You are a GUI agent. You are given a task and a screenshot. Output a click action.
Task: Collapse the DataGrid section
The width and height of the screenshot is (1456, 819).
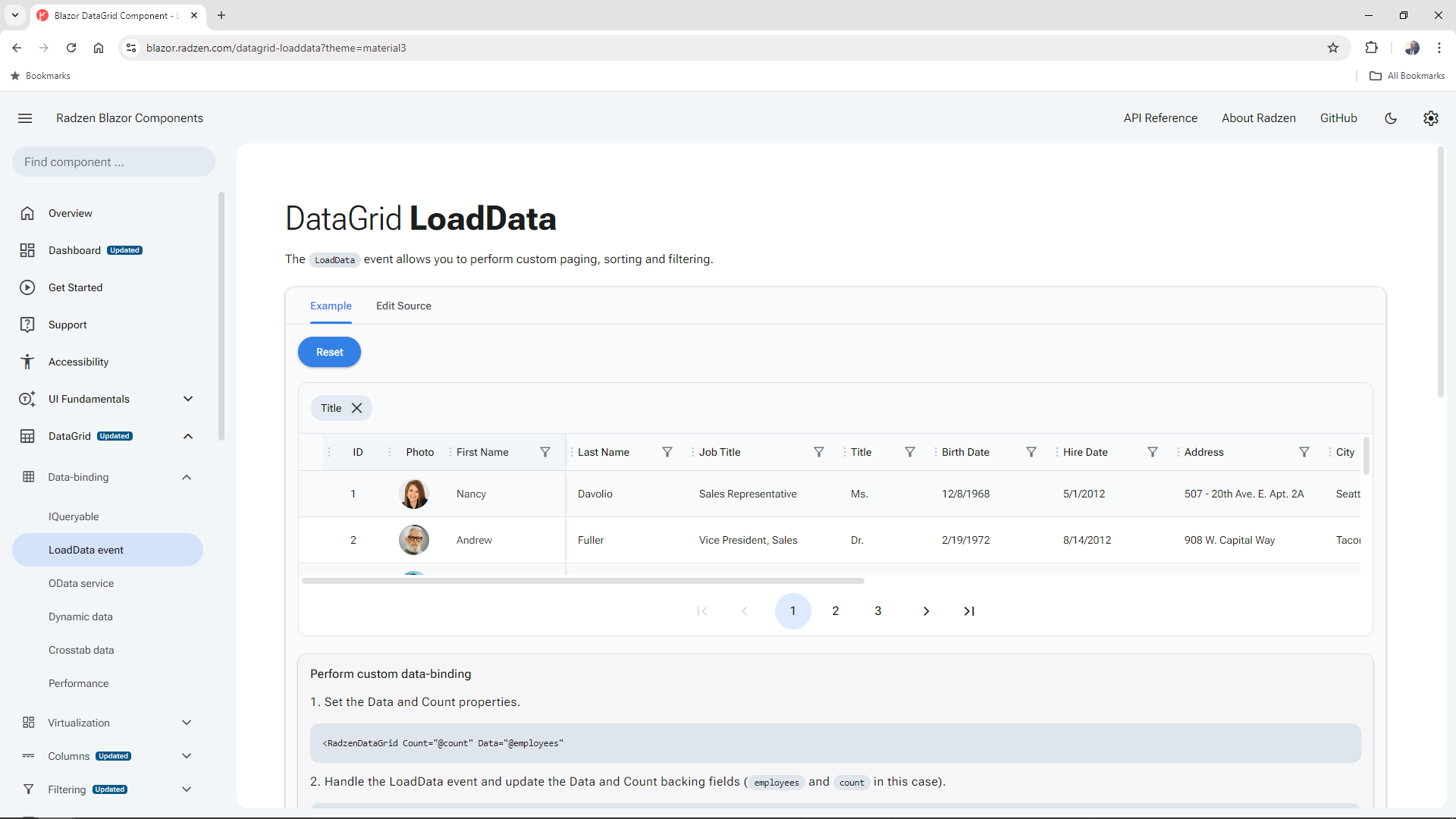point(188,436)
